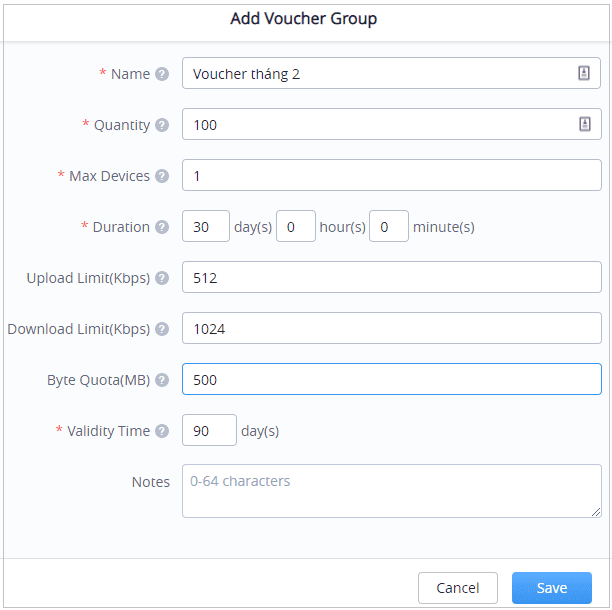The height and width of the screenshot is (610, 612).
Task: Click the help icon beside Quantity
Action: (x=163, y=125)
